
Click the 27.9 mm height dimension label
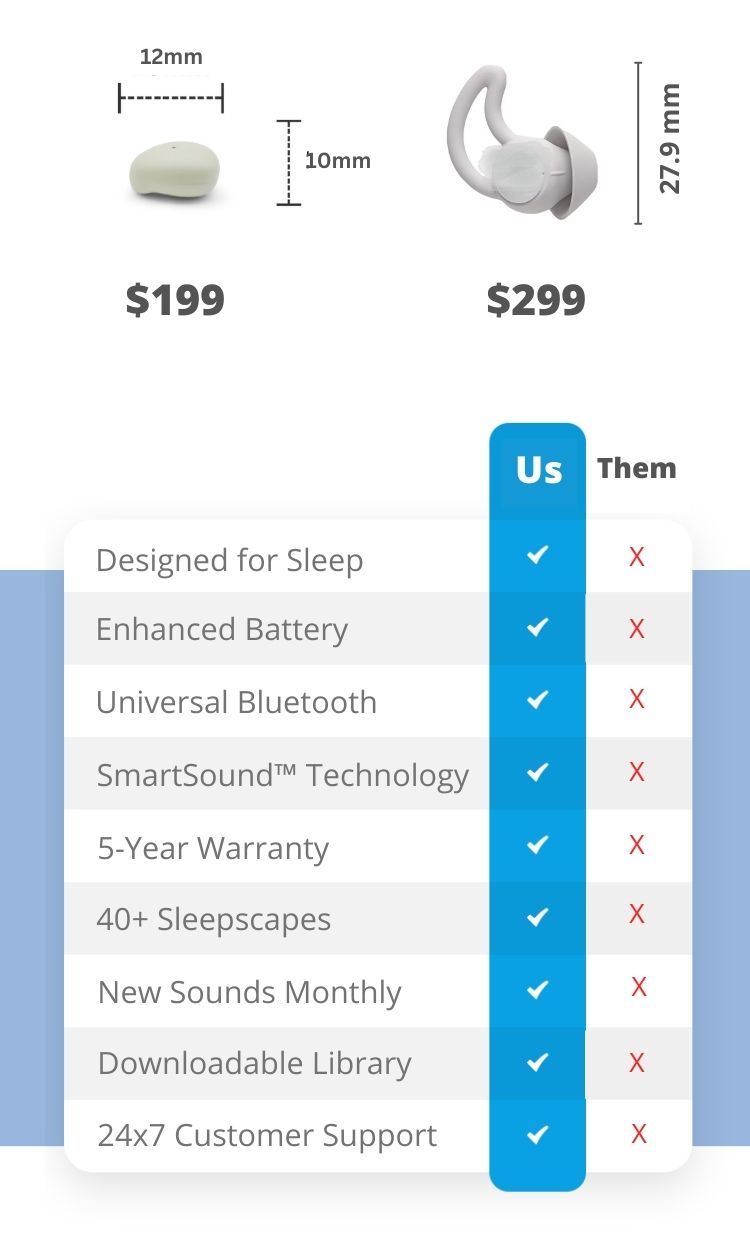coord(670,139)
